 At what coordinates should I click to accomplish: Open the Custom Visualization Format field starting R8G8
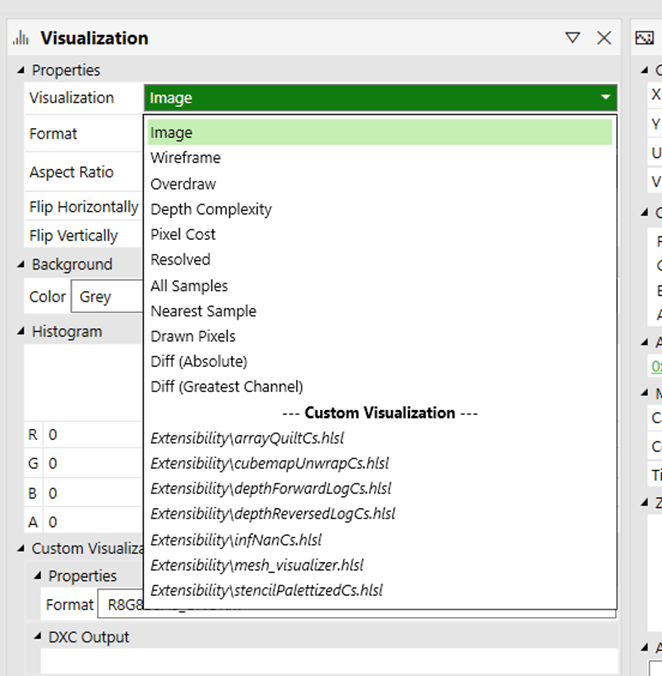[x=356, y=604]
